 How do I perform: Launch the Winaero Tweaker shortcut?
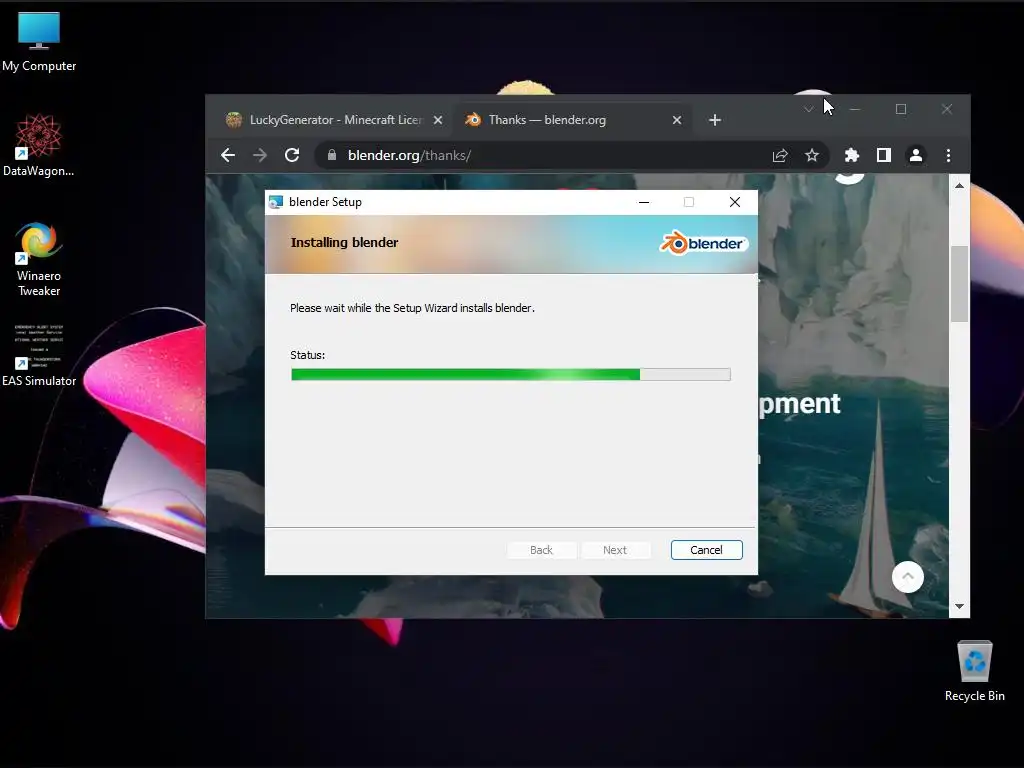click(x=39, y=259)
